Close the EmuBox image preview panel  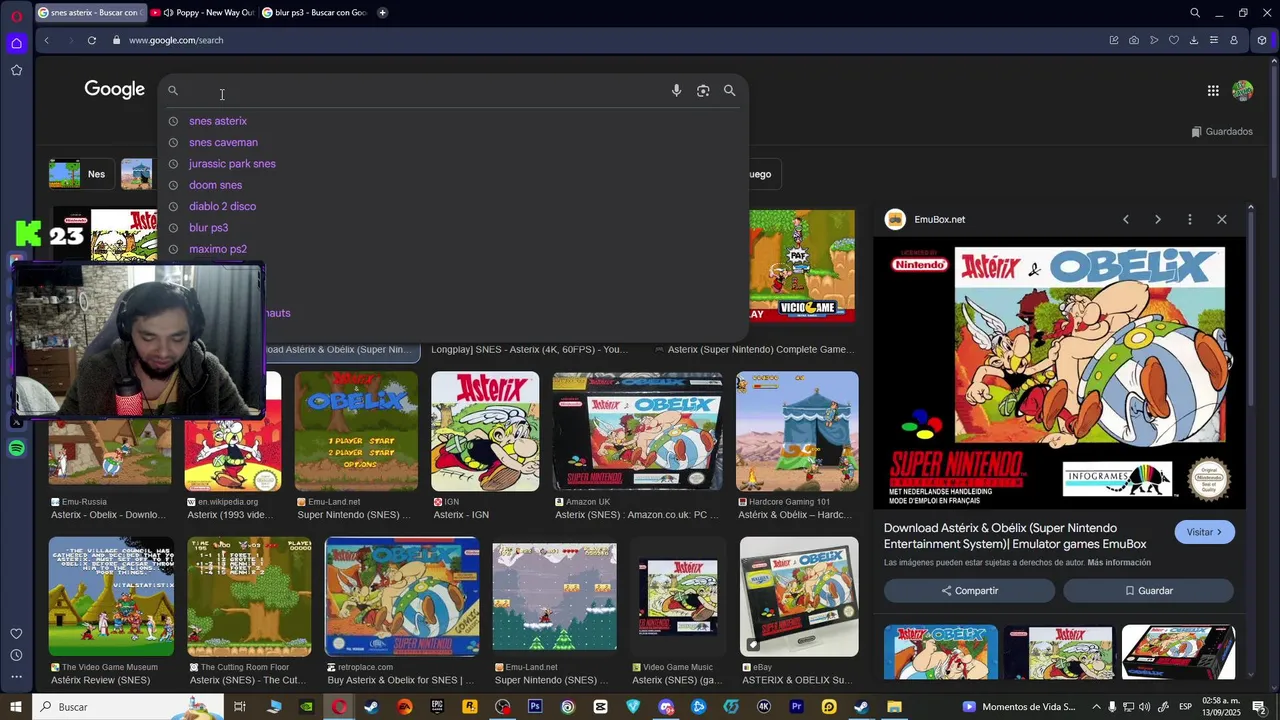1221,219
